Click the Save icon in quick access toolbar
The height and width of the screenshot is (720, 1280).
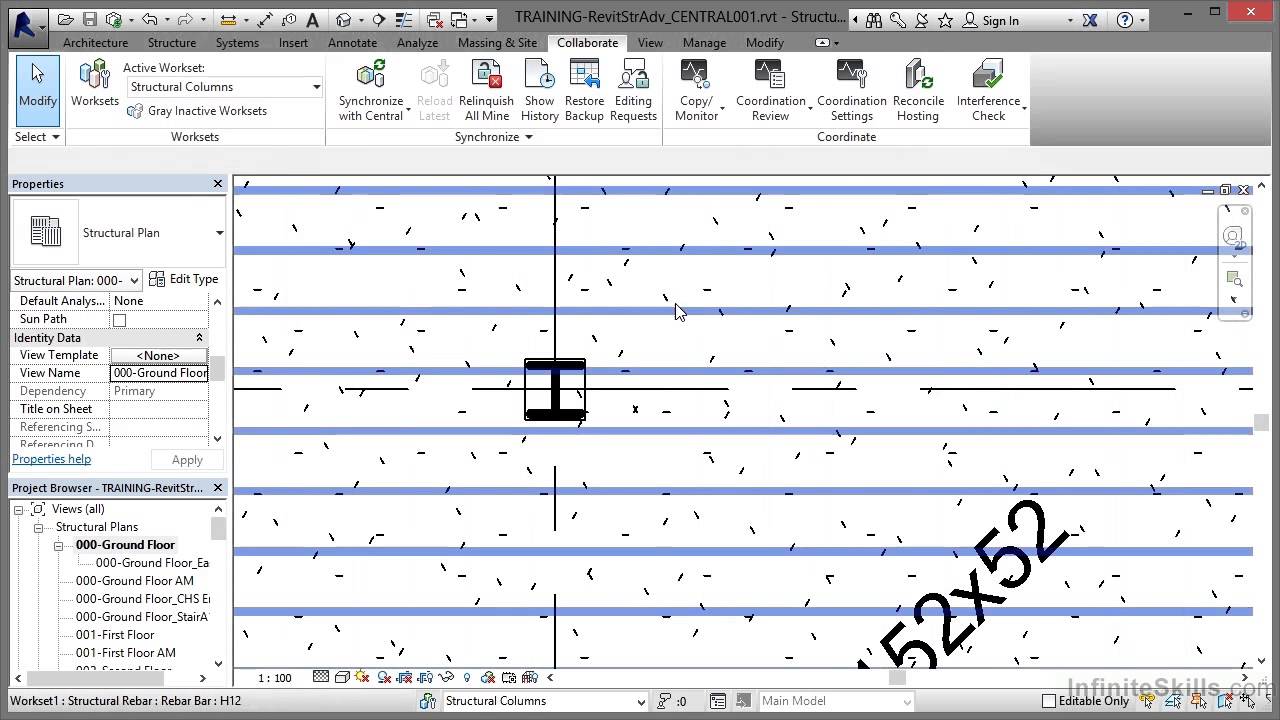click(90, 20)
